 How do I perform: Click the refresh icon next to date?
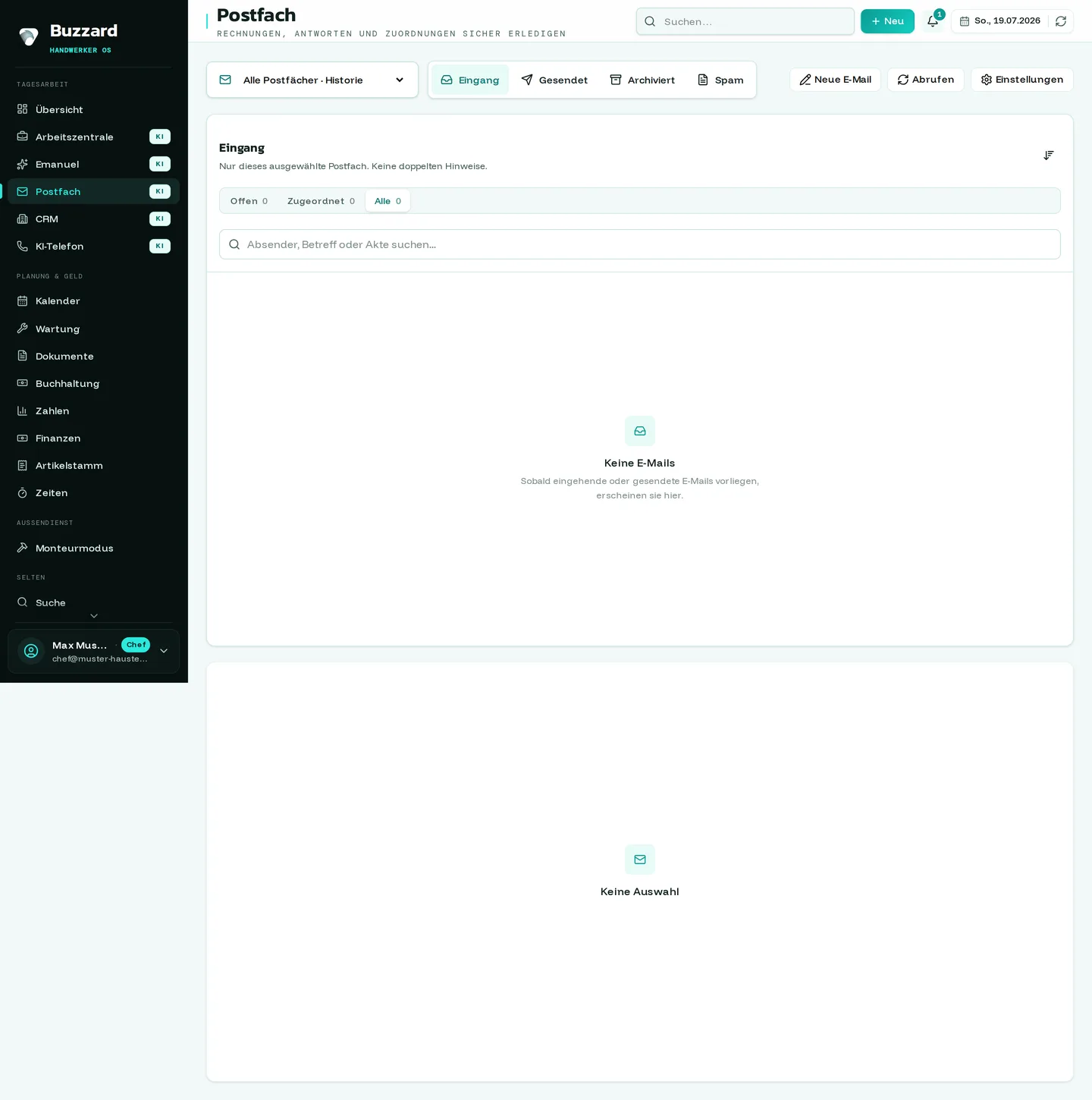pyautogui.click(x=1061, y=21)
